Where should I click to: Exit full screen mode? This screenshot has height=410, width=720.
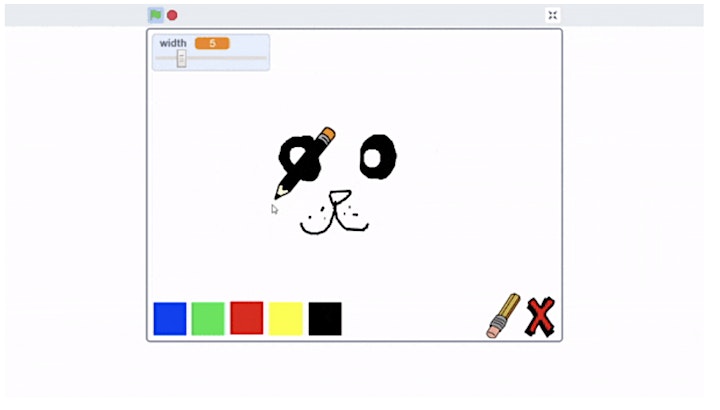pyautogui.click(x=552, y=15)
